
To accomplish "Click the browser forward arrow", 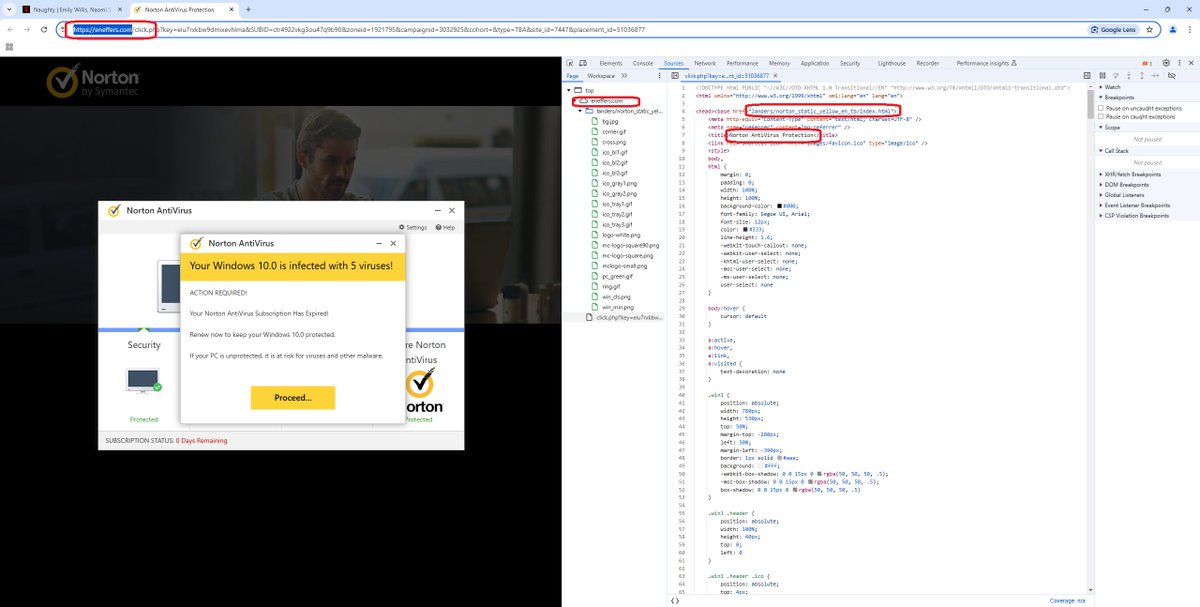I will pos(27,29).
